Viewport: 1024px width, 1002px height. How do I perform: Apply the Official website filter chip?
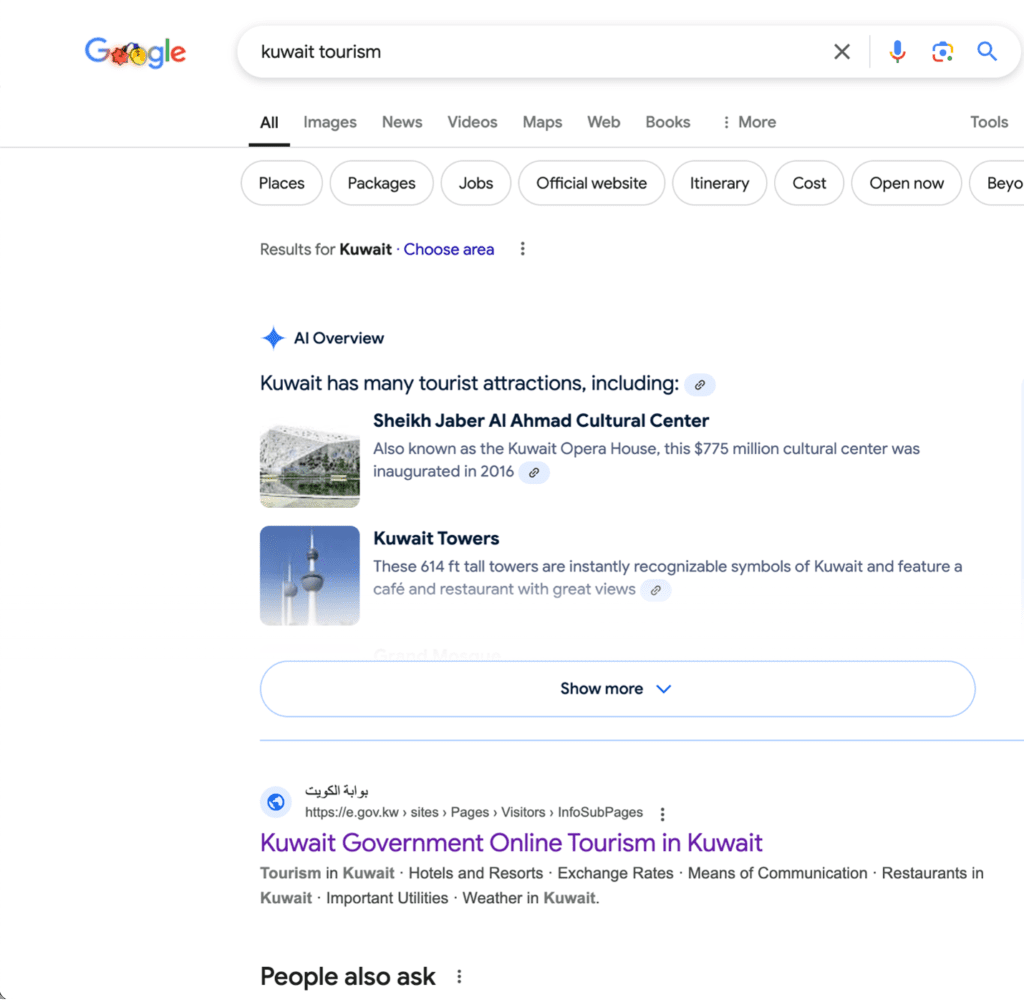[x=592, y=183]
